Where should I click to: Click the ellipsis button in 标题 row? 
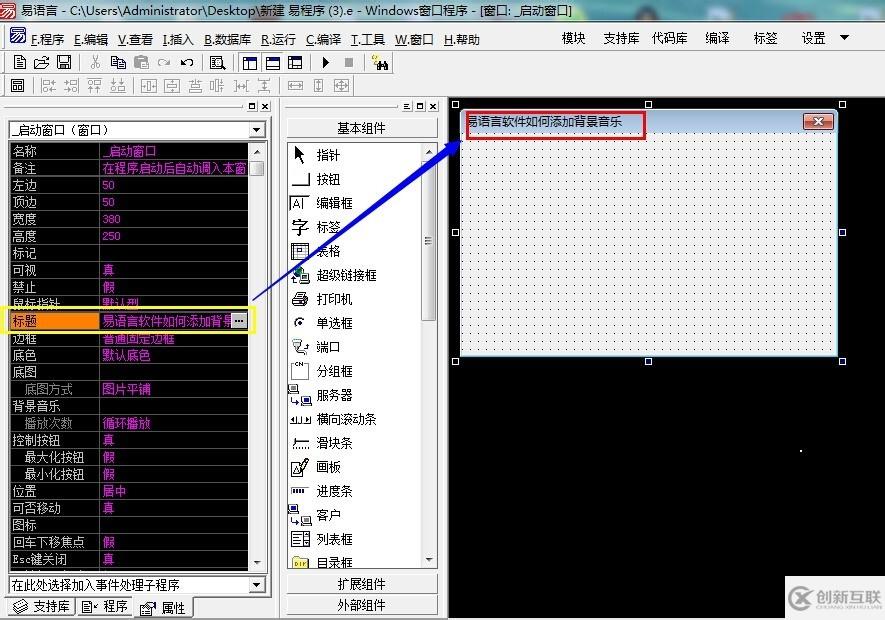pos(239,320)
